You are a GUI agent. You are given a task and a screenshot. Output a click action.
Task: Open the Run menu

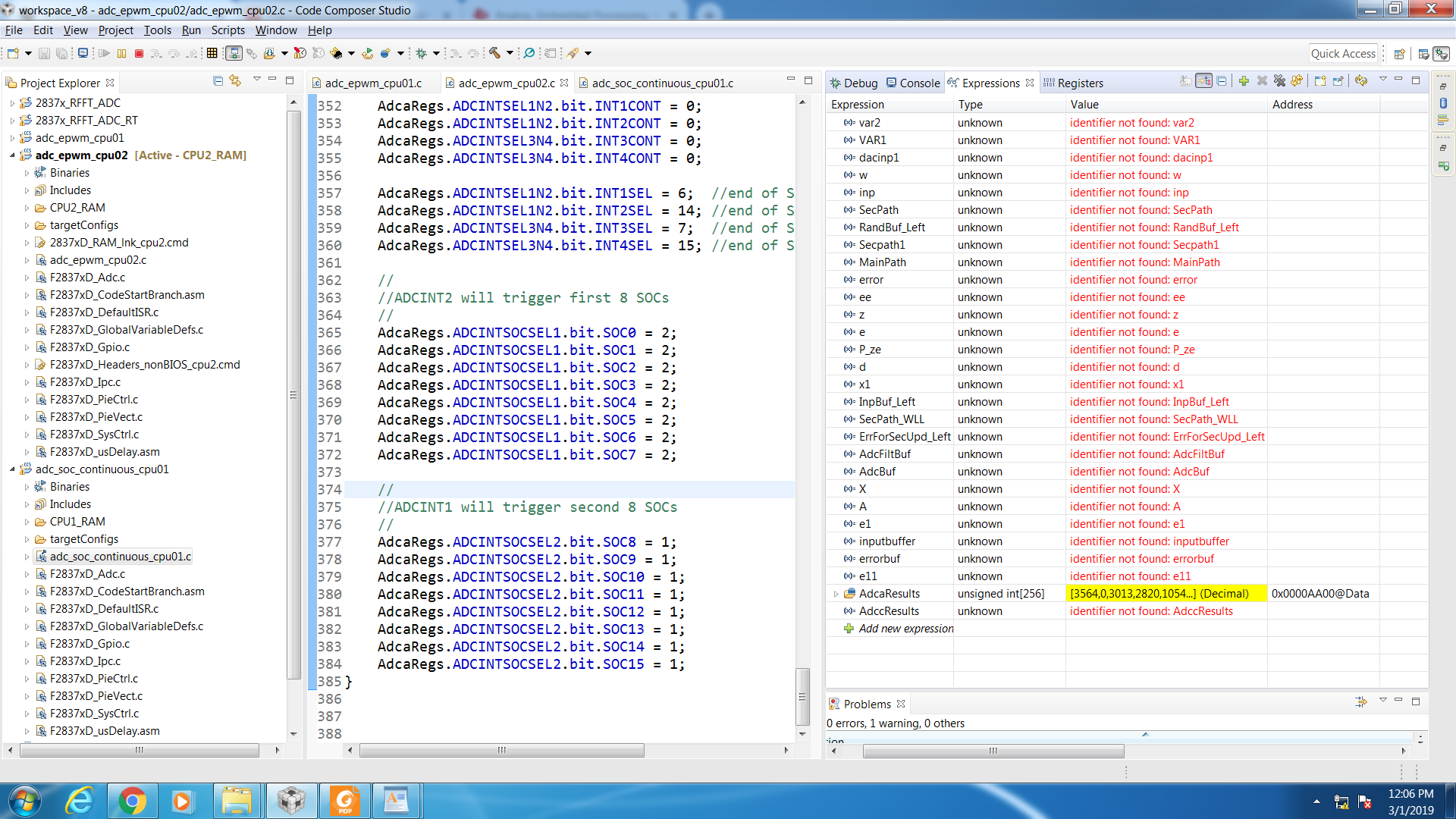[x=191, y=30]
